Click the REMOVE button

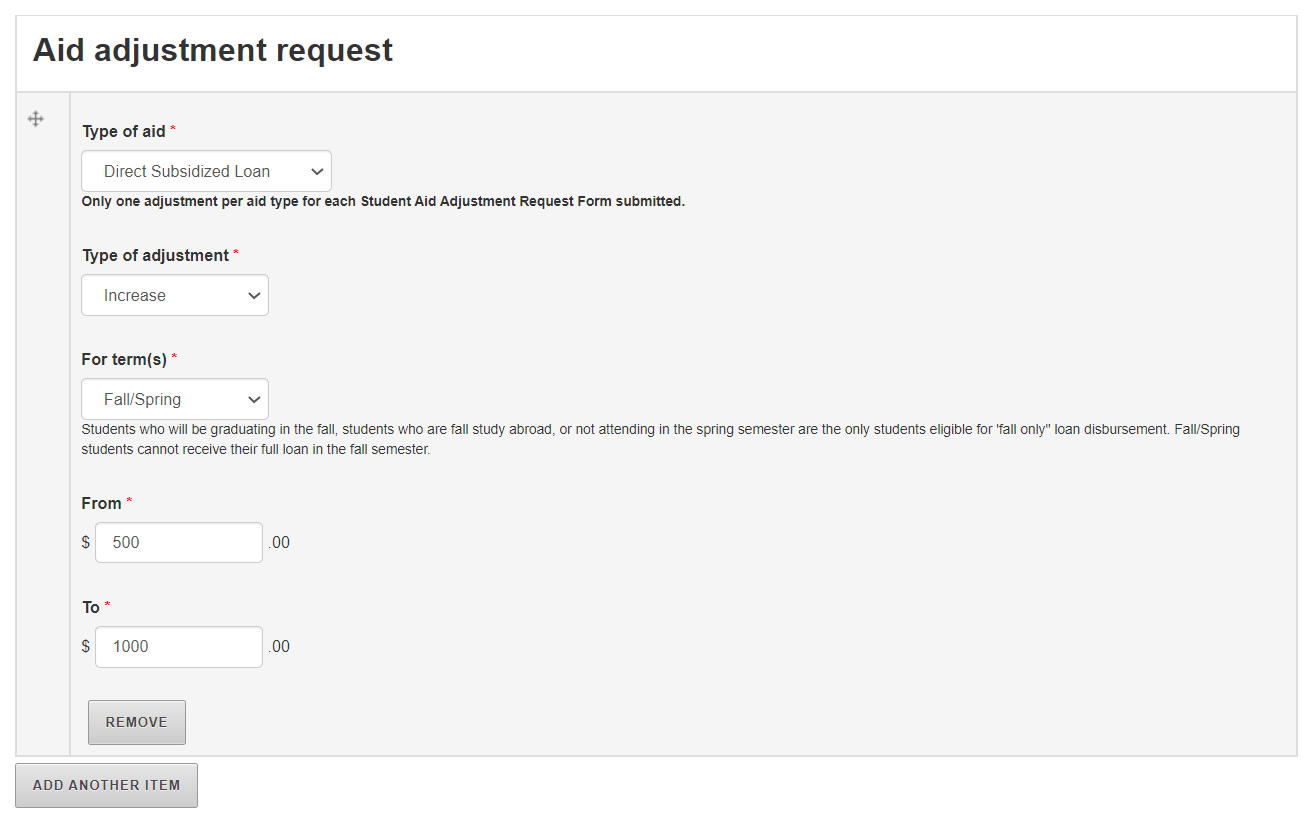click(137, 722)
